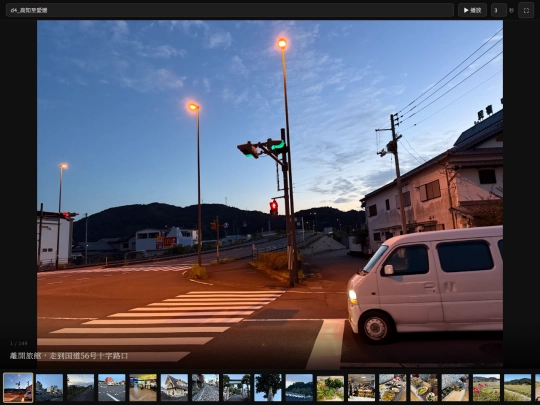Viewport: 540px width, 405px height.
Task: Select the first thumbnail of the crossroad at dusk
Action: pyautogui.click(x=18, y=387)
